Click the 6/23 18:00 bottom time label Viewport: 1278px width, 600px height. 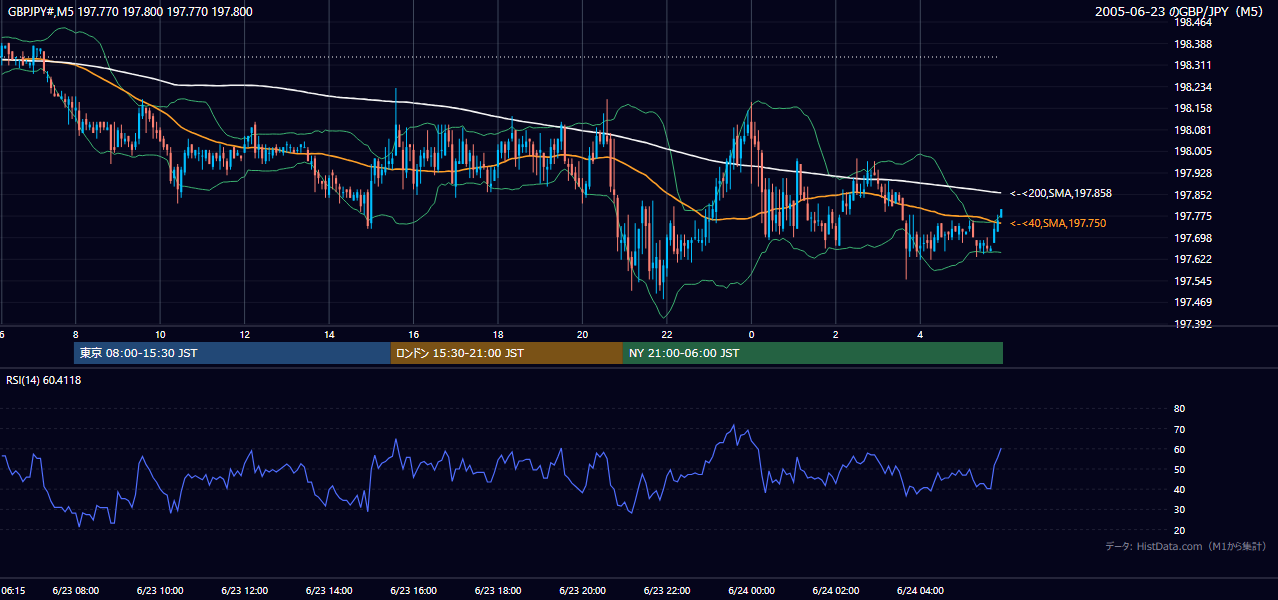(x=499, y=591)
